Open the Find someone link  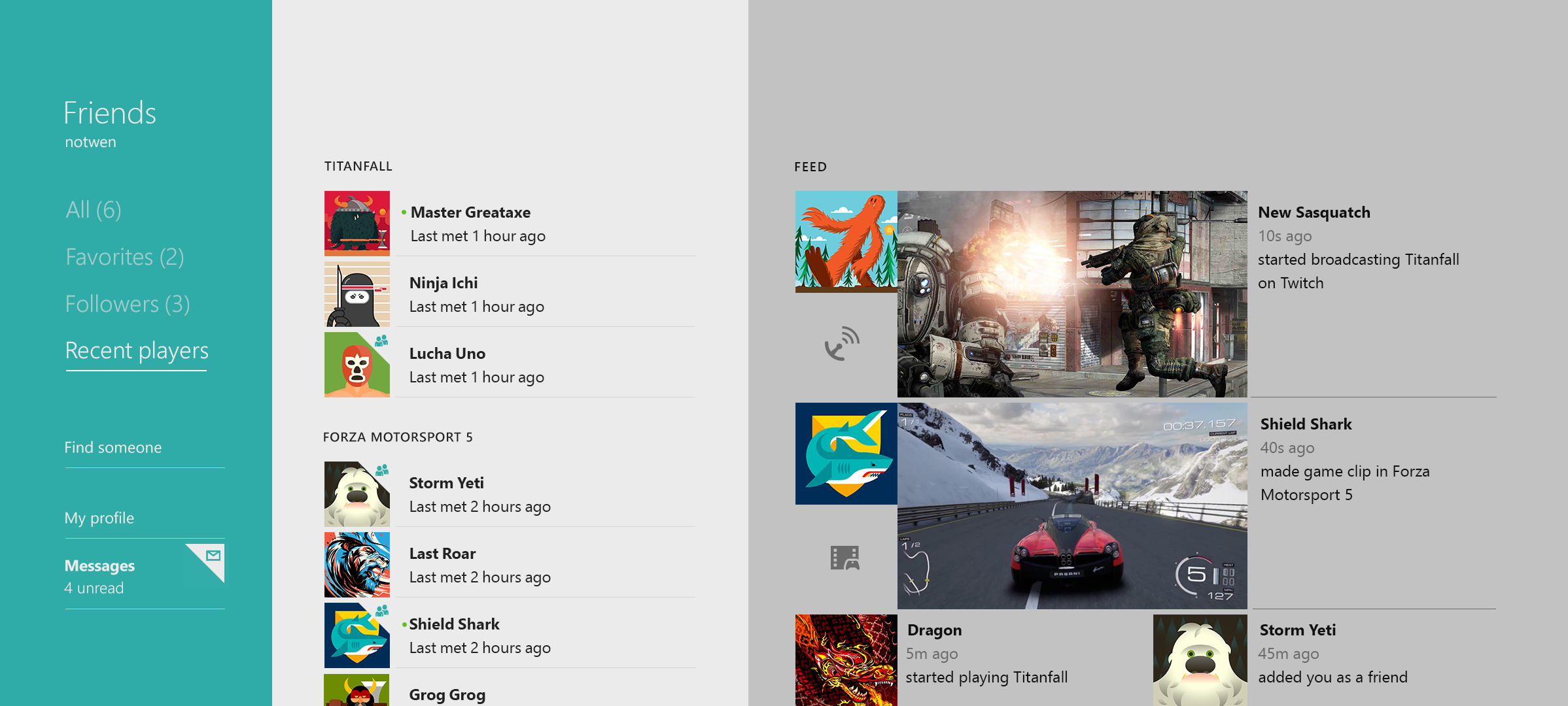[113, 448]
